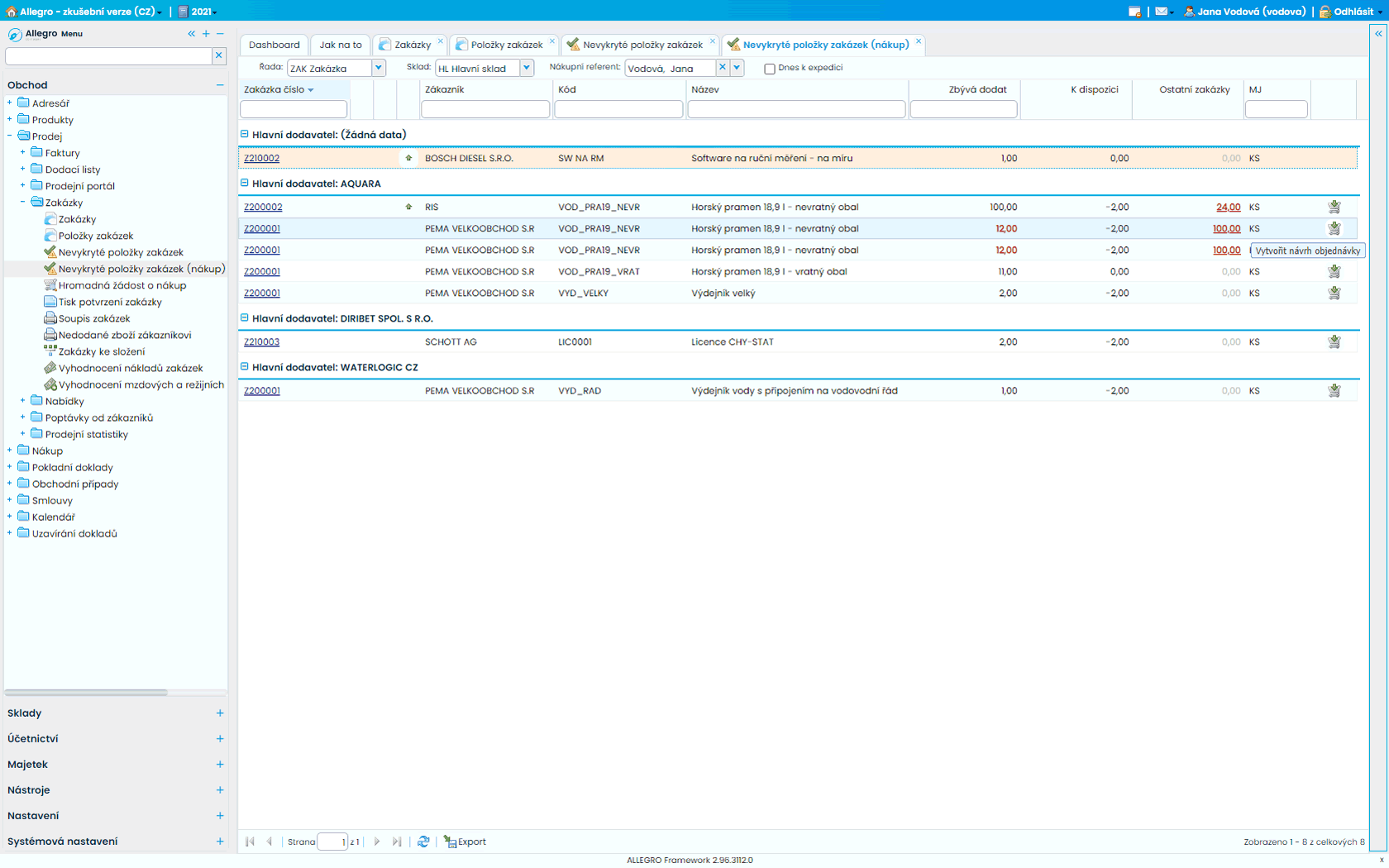Switch to the Dashboard tab

point(274,45)
